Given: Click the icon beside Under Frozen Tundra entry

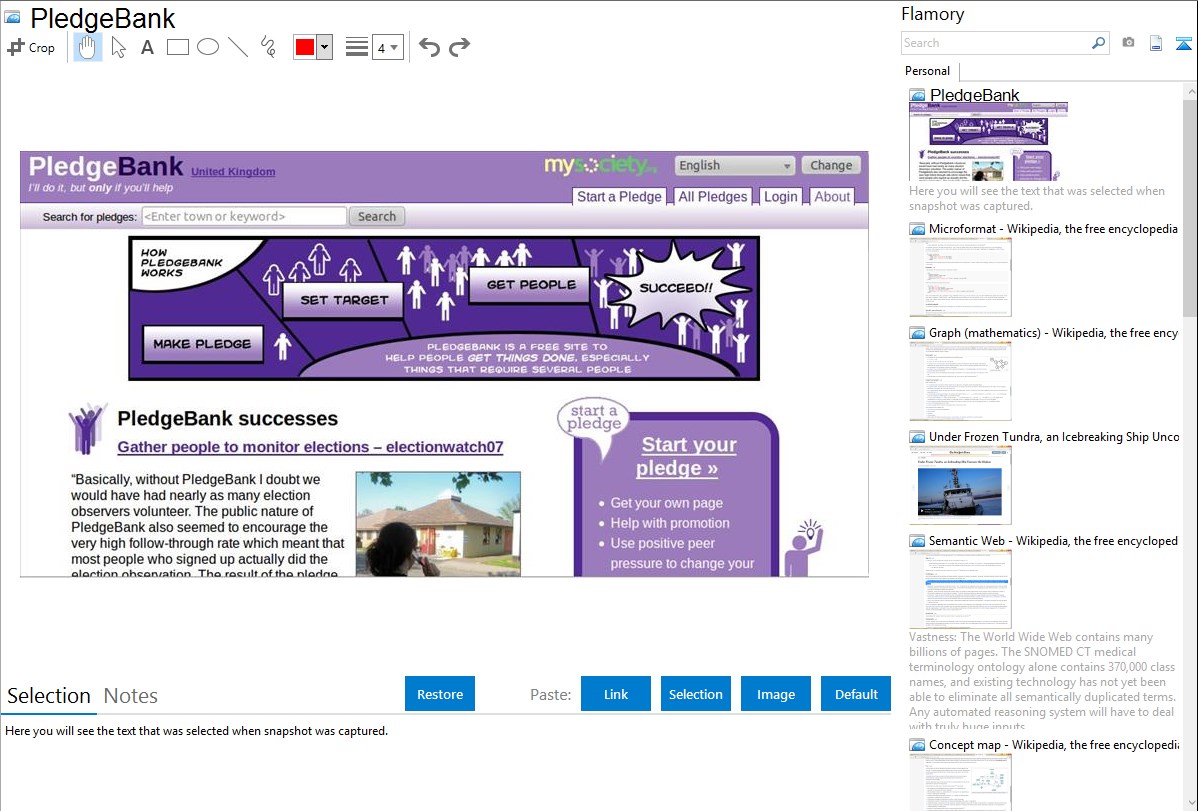Looking at the screenshot, I should (917, 436).
